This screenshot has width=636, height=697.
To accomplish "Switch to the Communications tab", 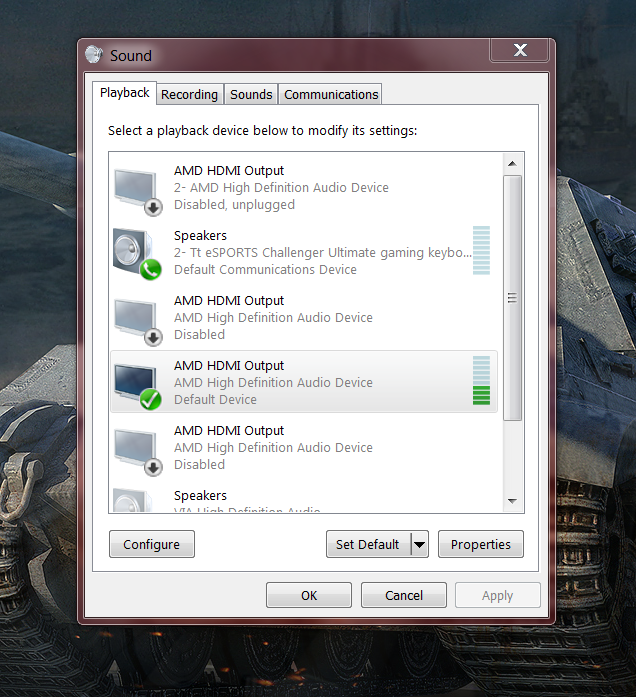I will coord(331,94).
